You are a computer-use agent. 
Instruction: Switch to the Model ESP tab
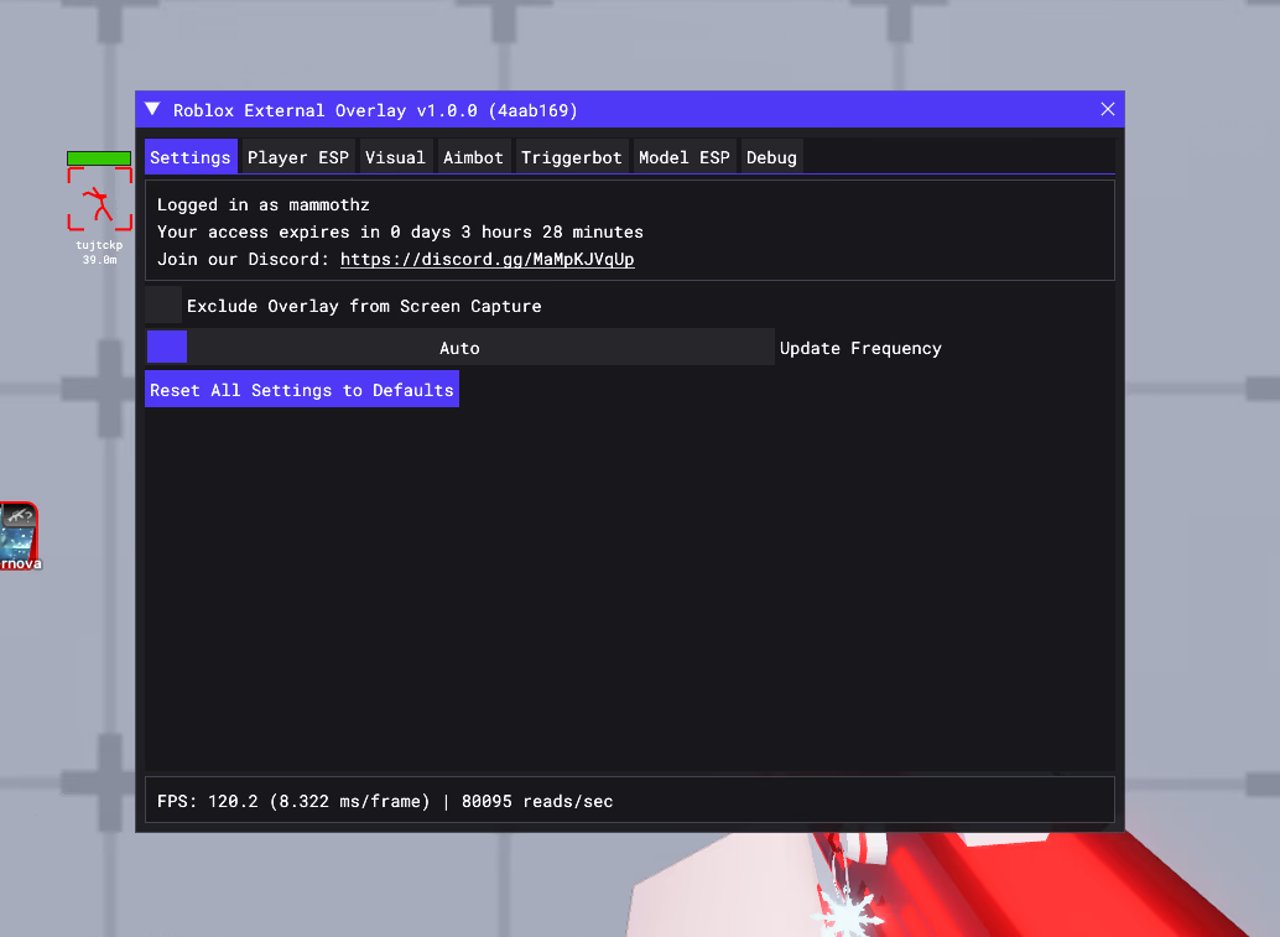[684, 157]
